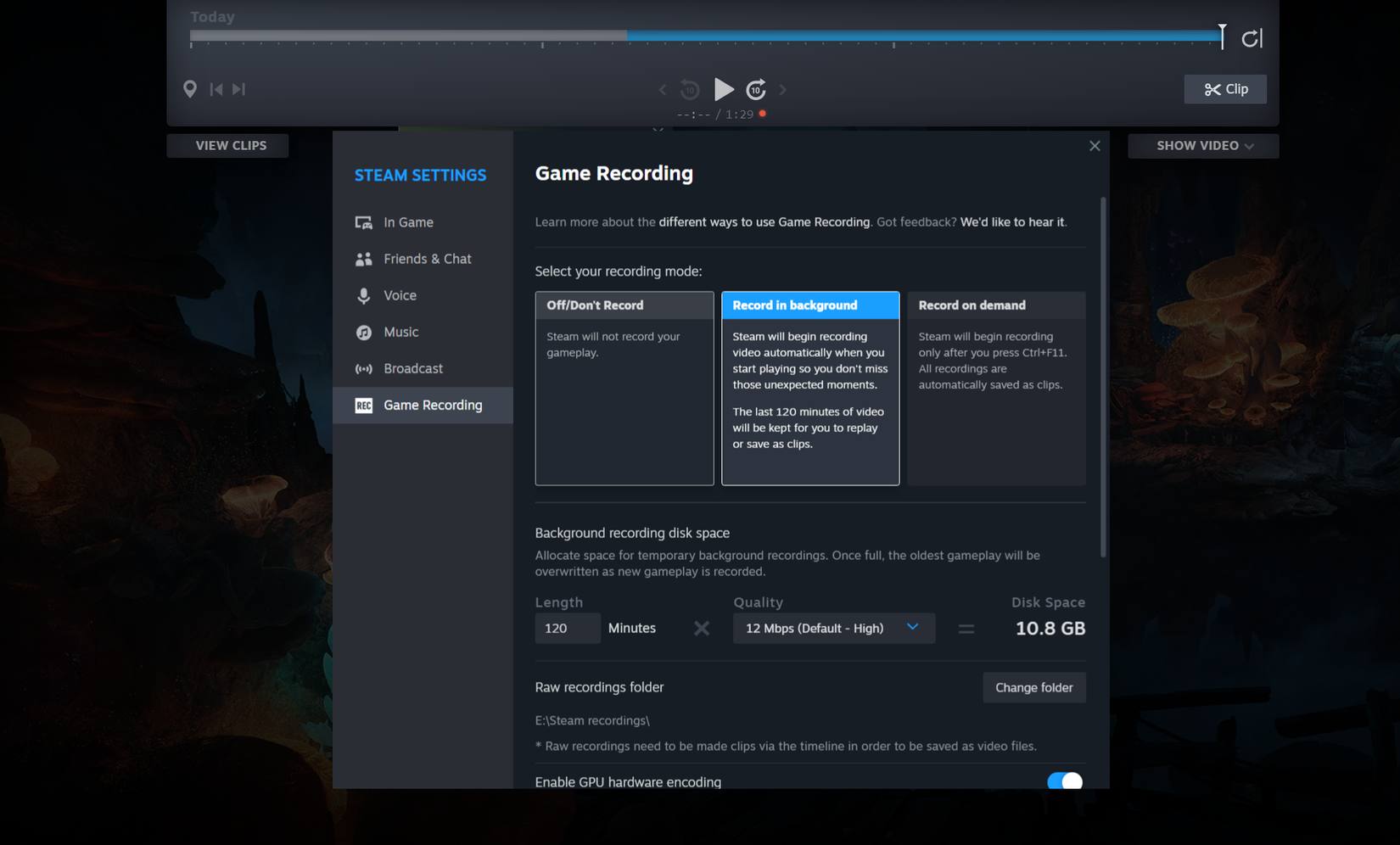Select the Game Recording REC icon

364,405
